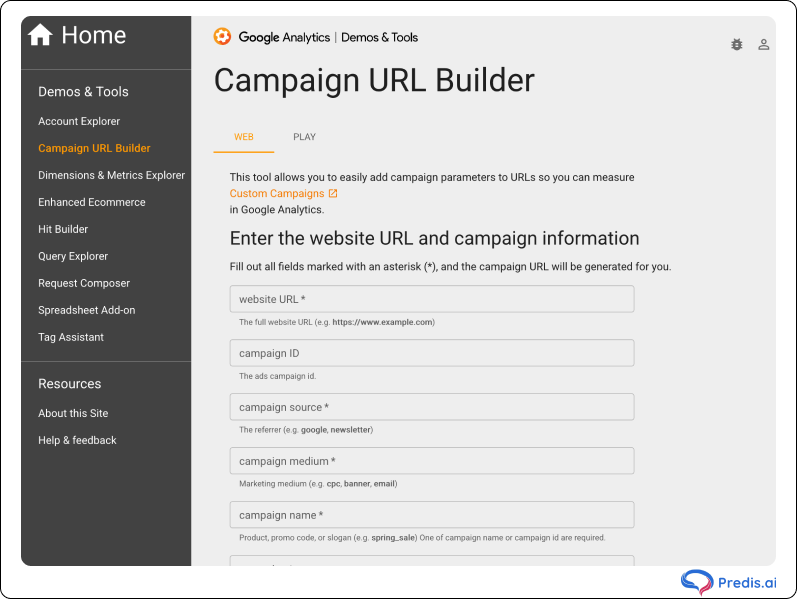Open About this Site link
Screen dimensions: 797x599
coord(73,413)
